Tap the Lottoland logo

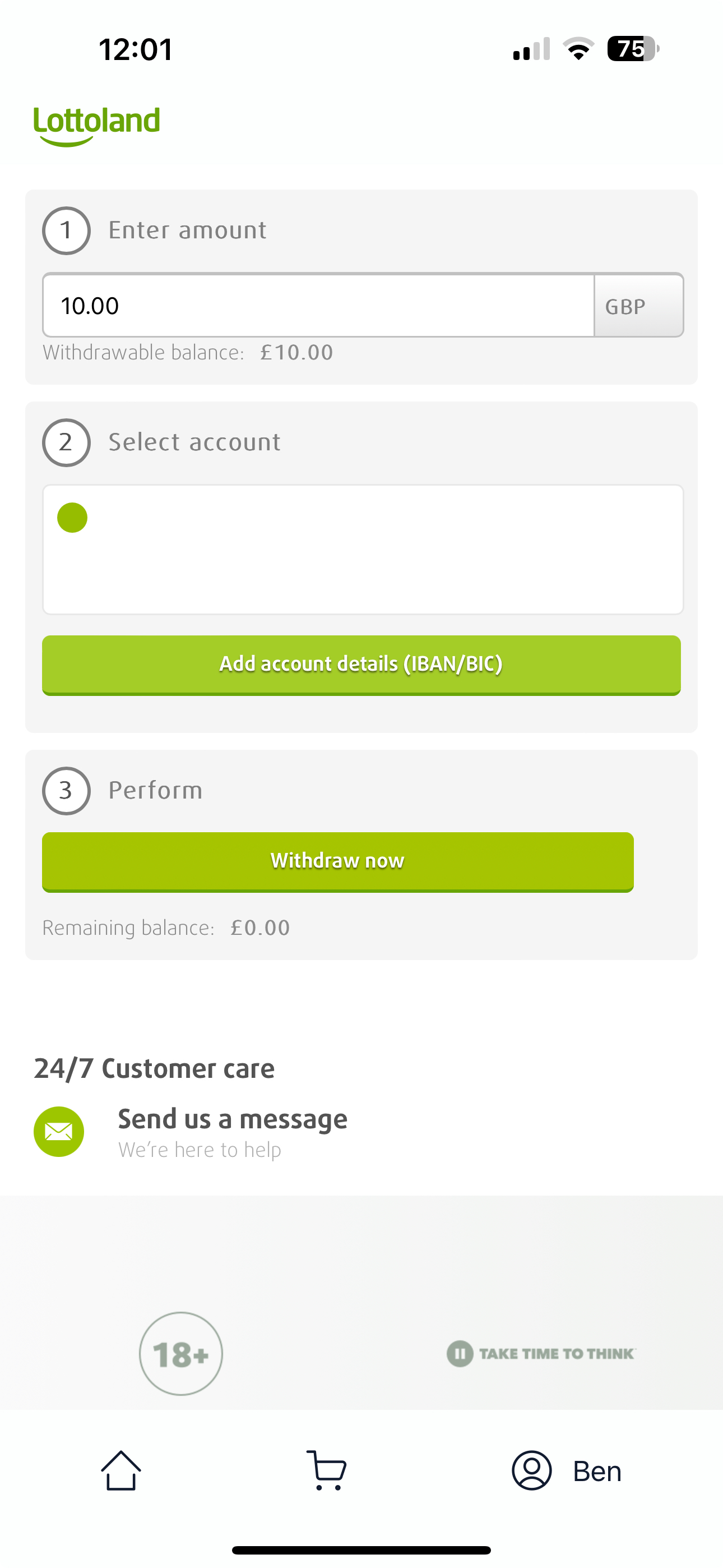[x=97, y=125]
